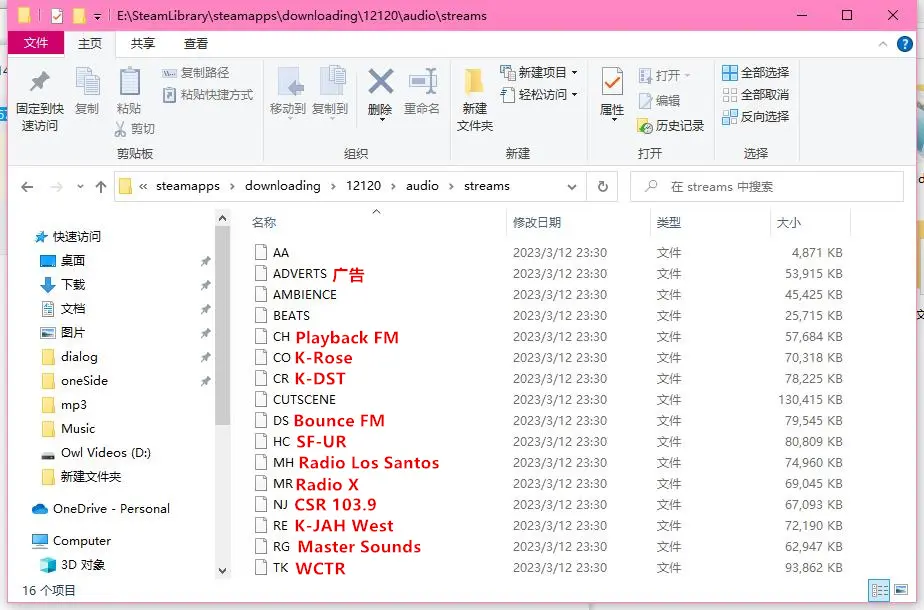924x610 pixels.
Task: Collapse the ribbon with the chevron
Action: coord(883,44)
